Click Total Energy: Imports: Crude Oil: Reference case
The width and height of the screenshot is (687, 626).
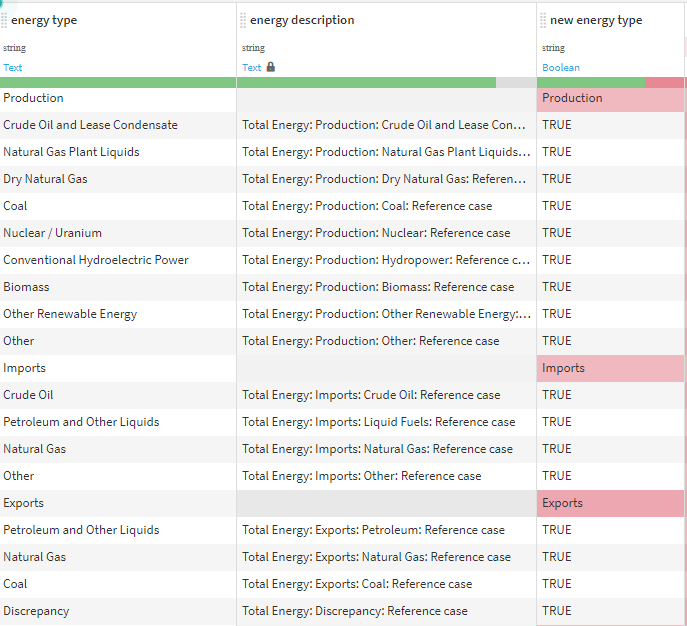coord(371,395)
